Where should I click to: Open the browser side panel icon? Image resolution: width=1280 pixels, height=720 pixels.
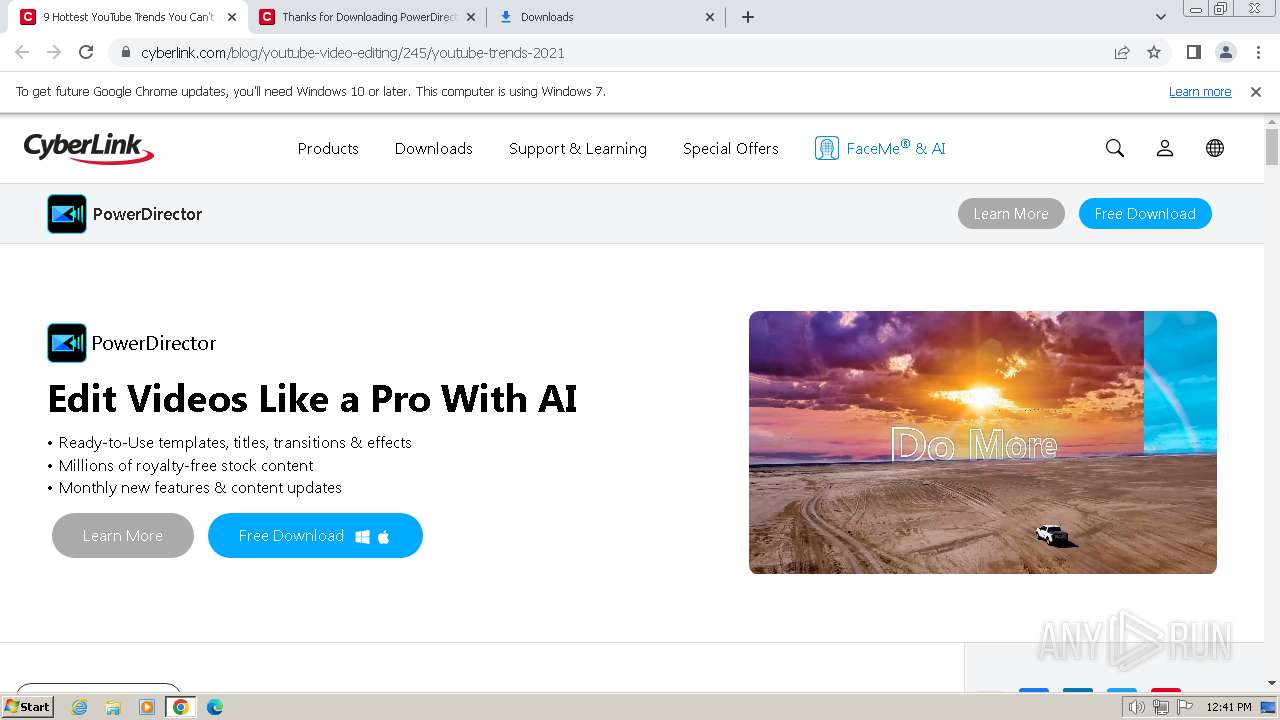point(1193,52)
